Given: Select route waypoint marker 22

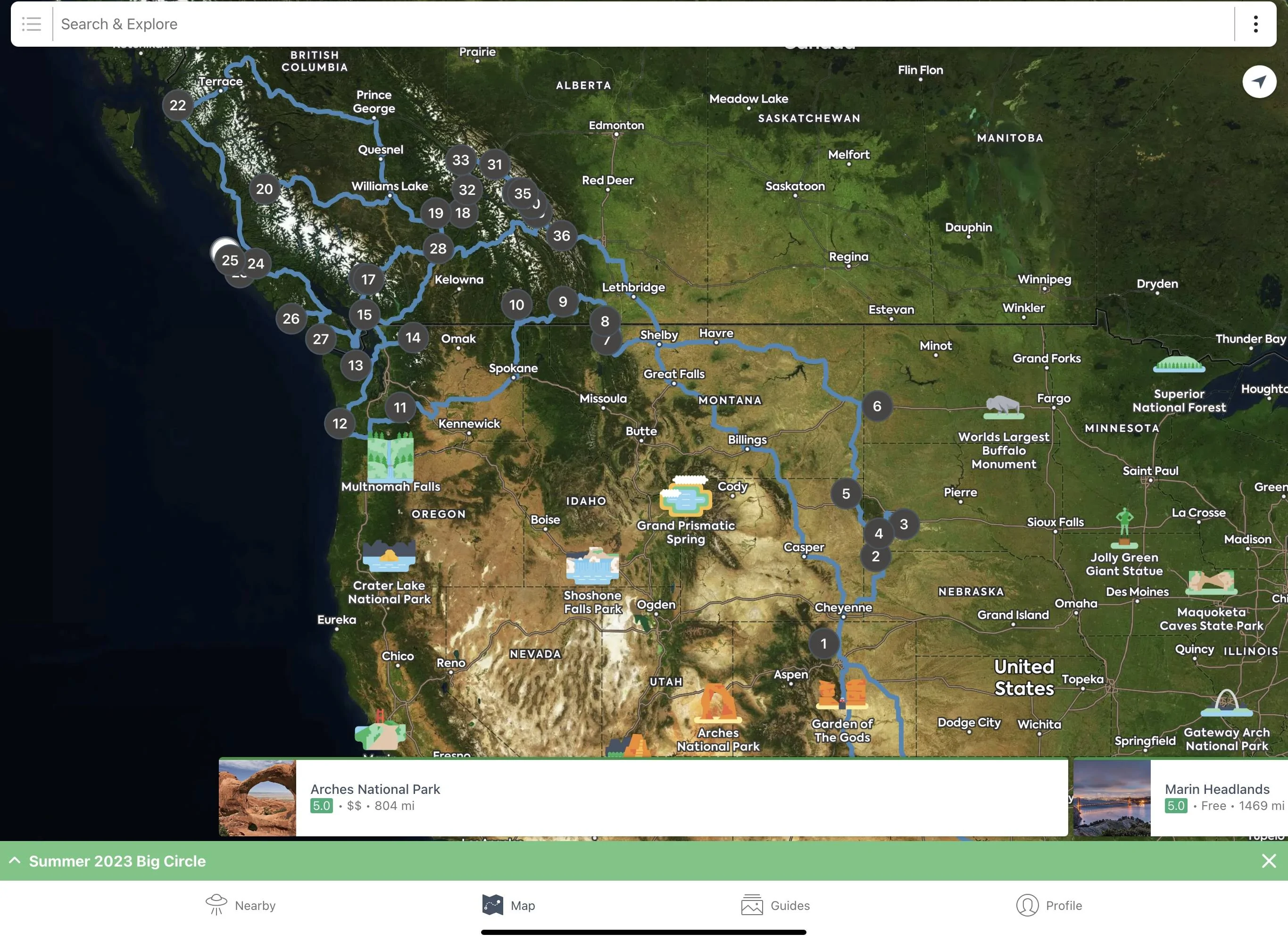Looking at the screenshot, I should 177,106.
